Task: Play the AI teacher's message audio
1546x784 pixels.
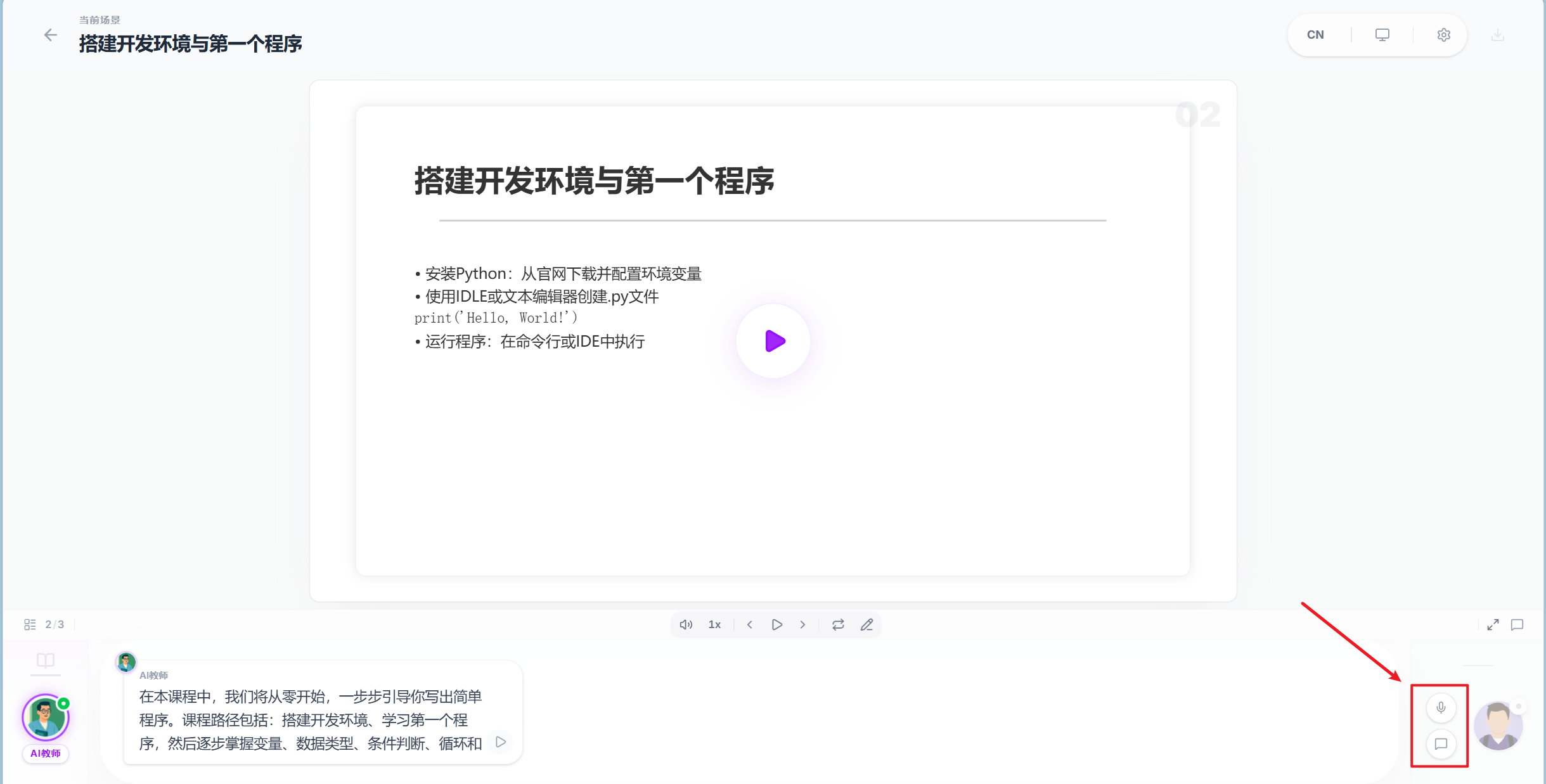Action: [501, 742]
